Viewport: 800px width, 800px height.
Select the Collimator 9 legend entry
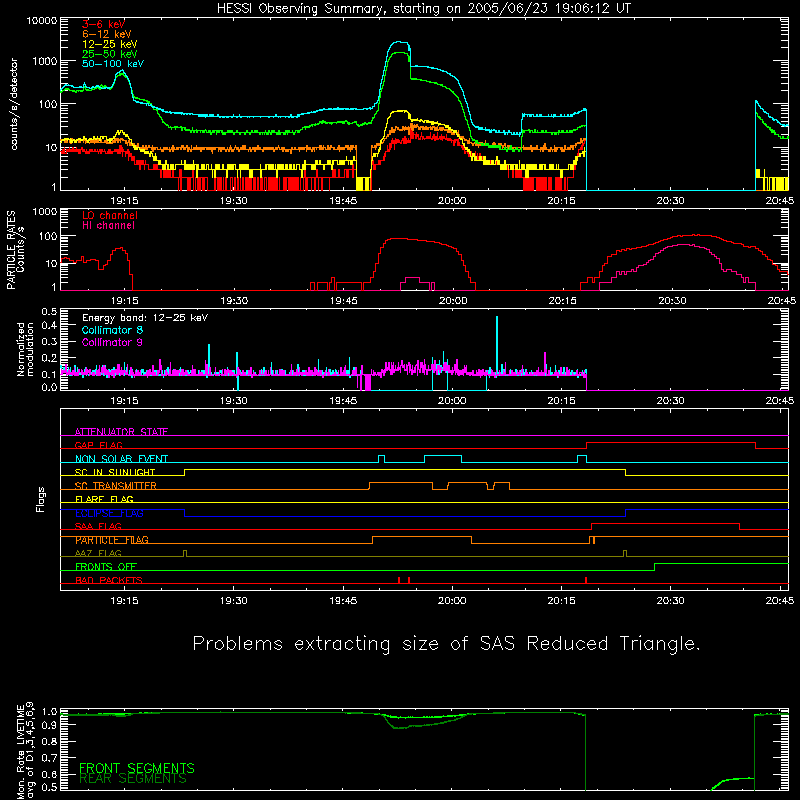click(x=112, y=342)
